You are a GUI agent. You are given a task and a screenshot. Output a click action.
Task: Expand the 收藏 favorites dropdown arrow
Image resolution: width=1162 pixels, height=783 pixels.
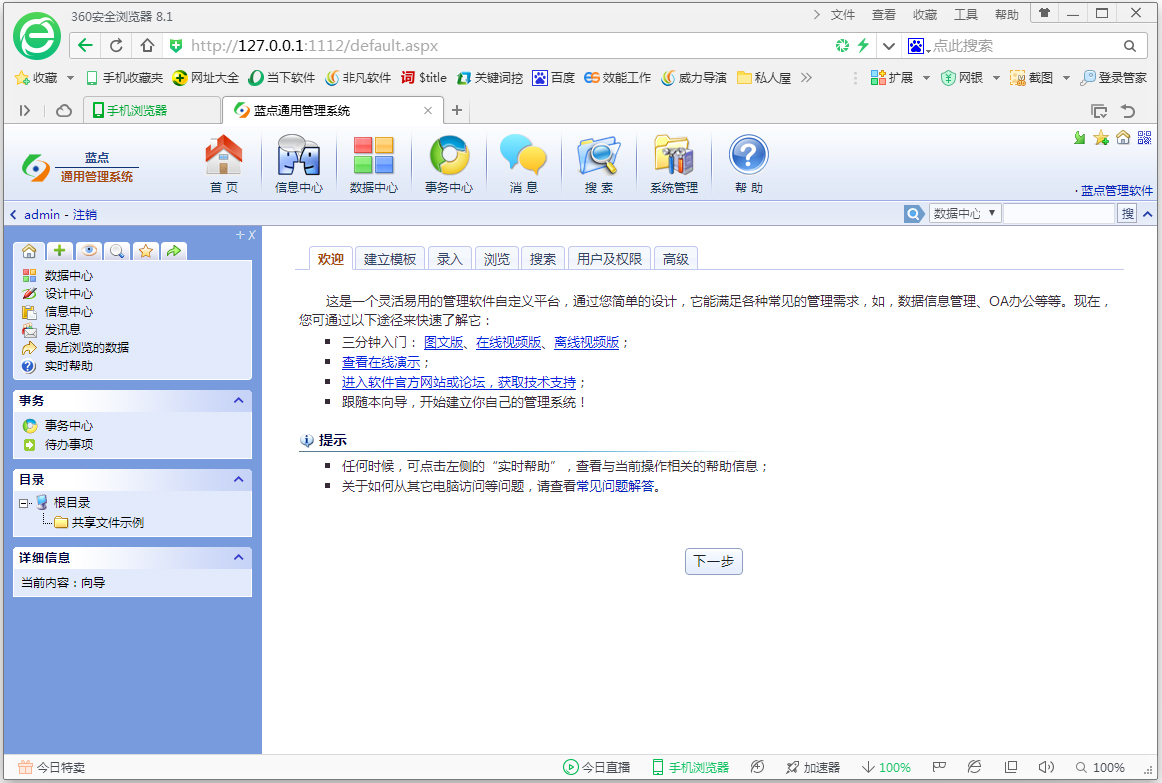pos(70,78)
